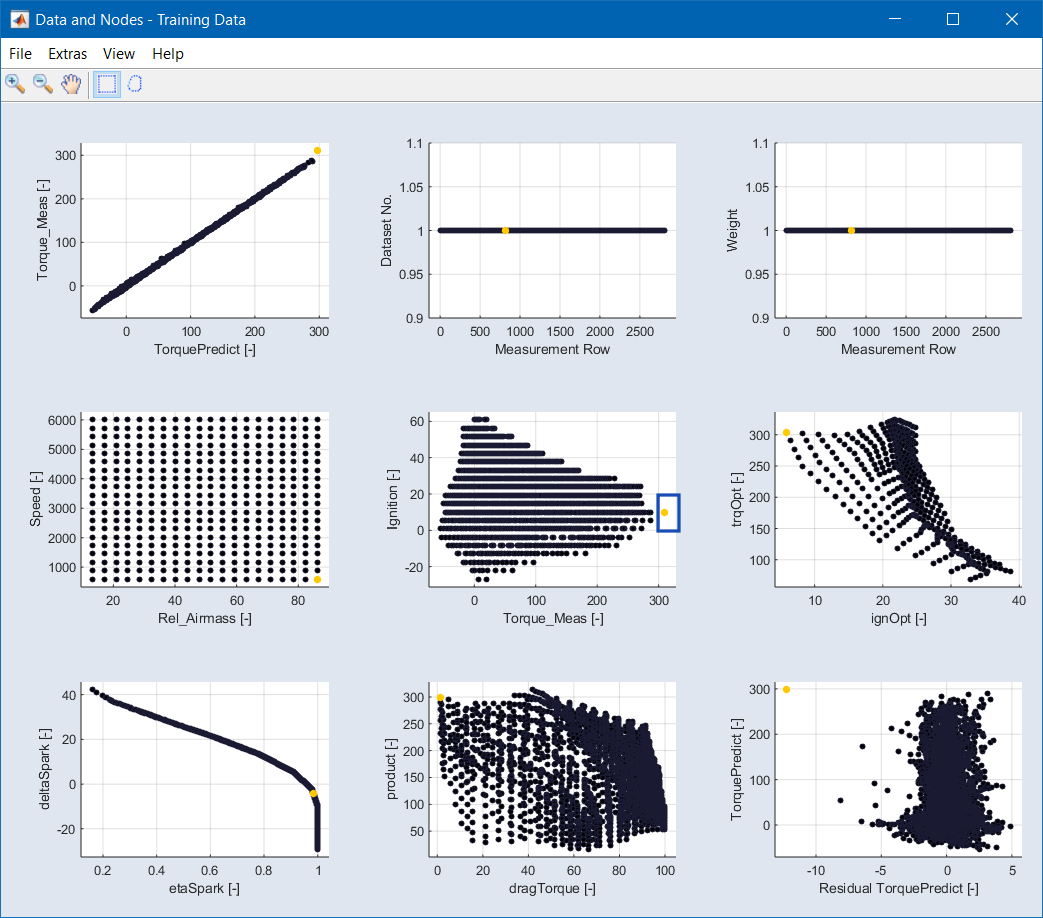
Task: Pick yellow point in Speed vs Rel_Airmass plot
Action: pos(317,579)
